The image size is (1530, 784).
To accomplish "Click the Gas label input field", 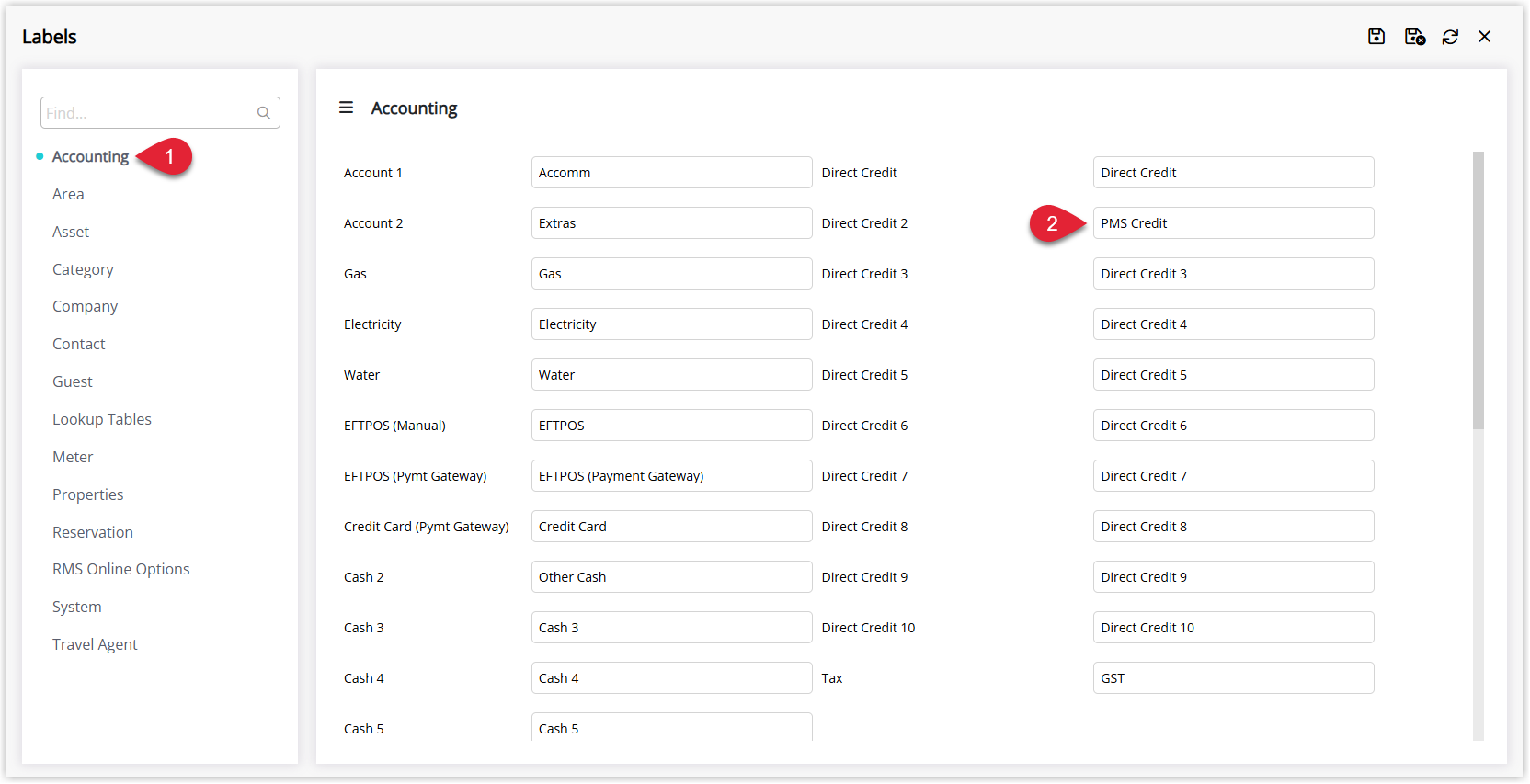I will tap(671, 274).
